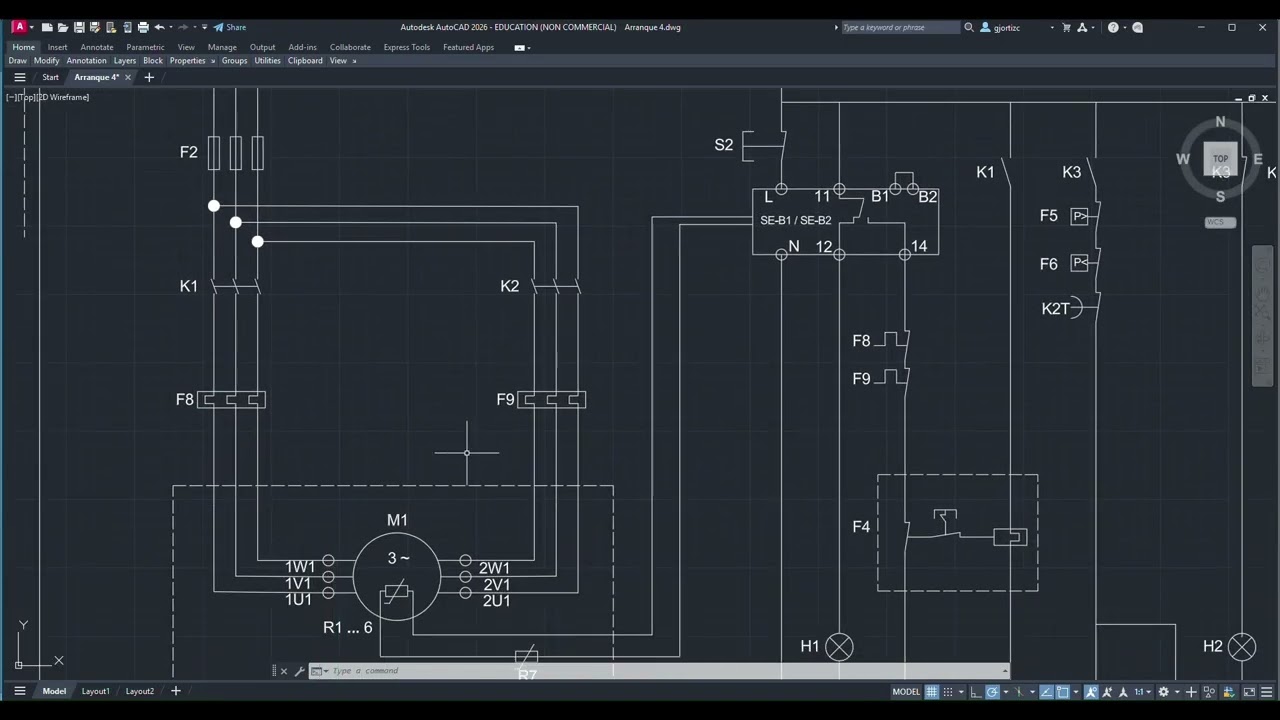Viewport: 1280px width, 720px height.
Task: Click the Share button
Action: click(x=229, y=27)
